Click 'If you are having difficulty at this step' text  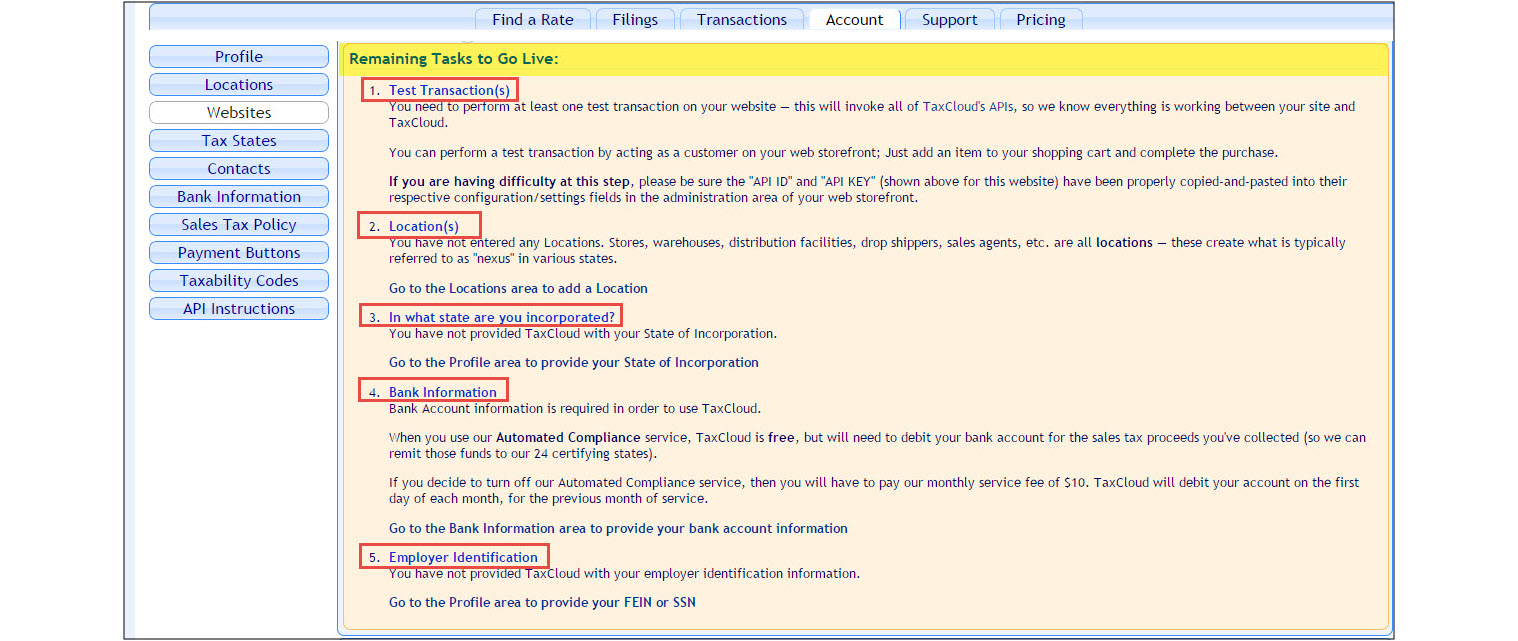[510, 182]
